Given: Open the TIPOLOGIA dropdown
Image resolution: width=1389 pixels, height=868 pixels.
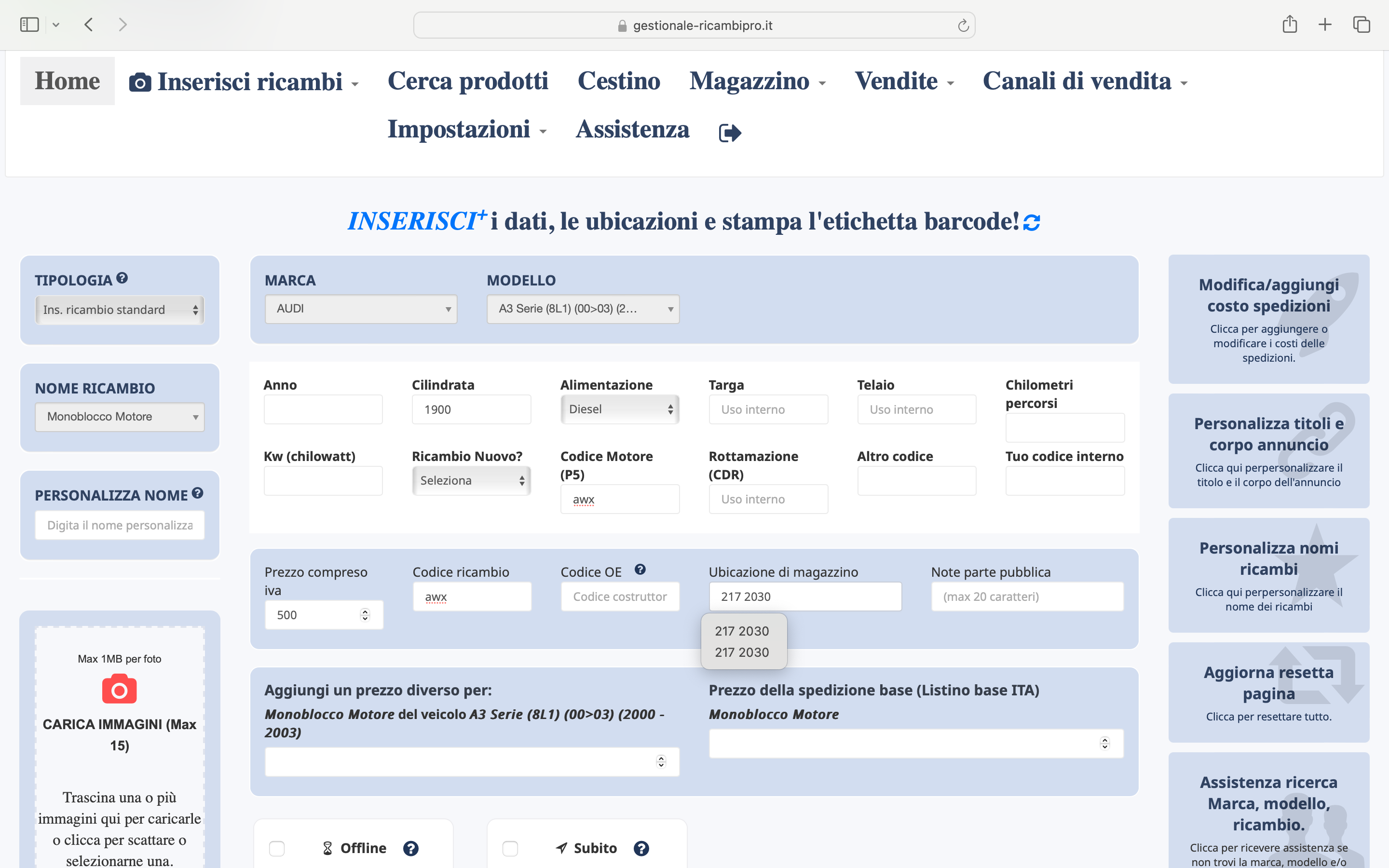Looking at the screenshot, I should (120, 310).
